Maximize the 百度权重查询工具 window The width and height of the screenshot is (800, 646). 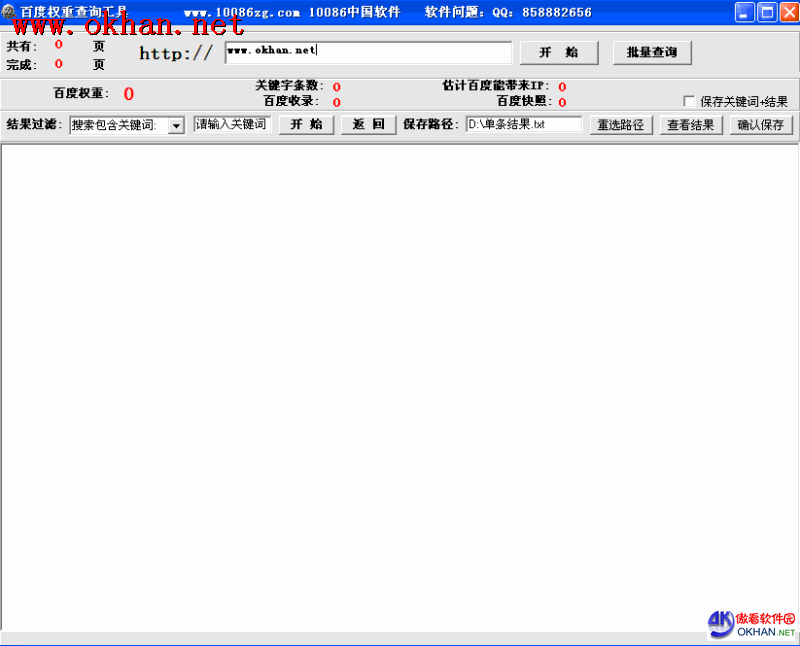click(x=767, y=12)
